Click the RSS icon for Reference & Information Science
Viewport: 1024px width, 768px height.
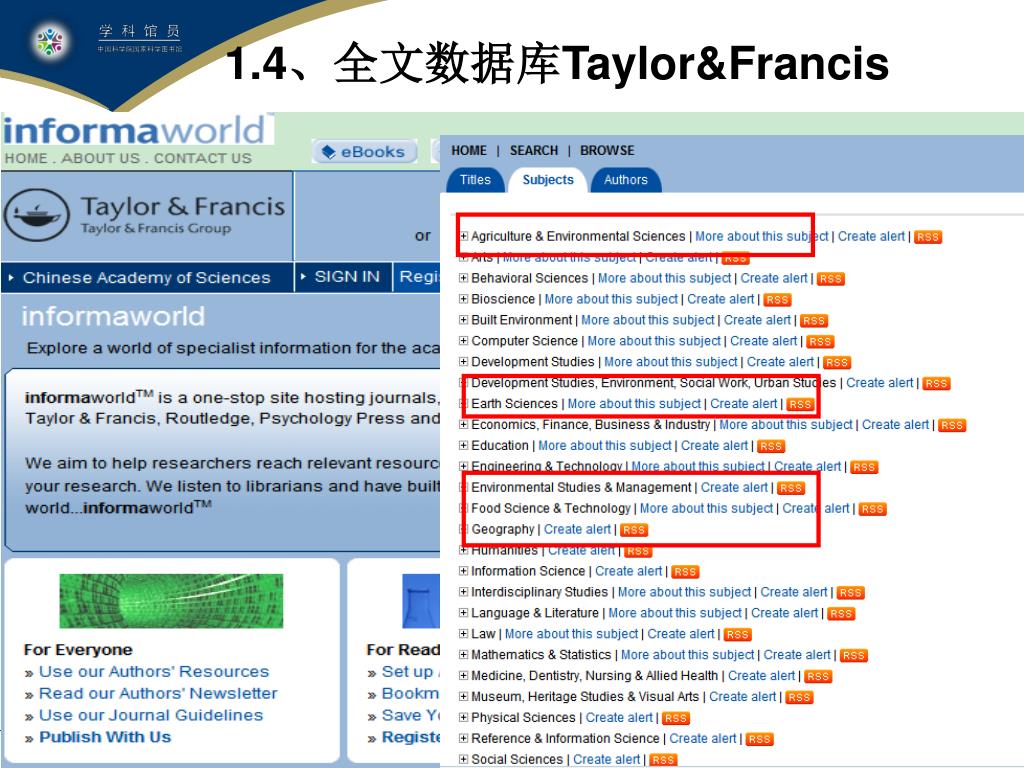click(760, 739)
